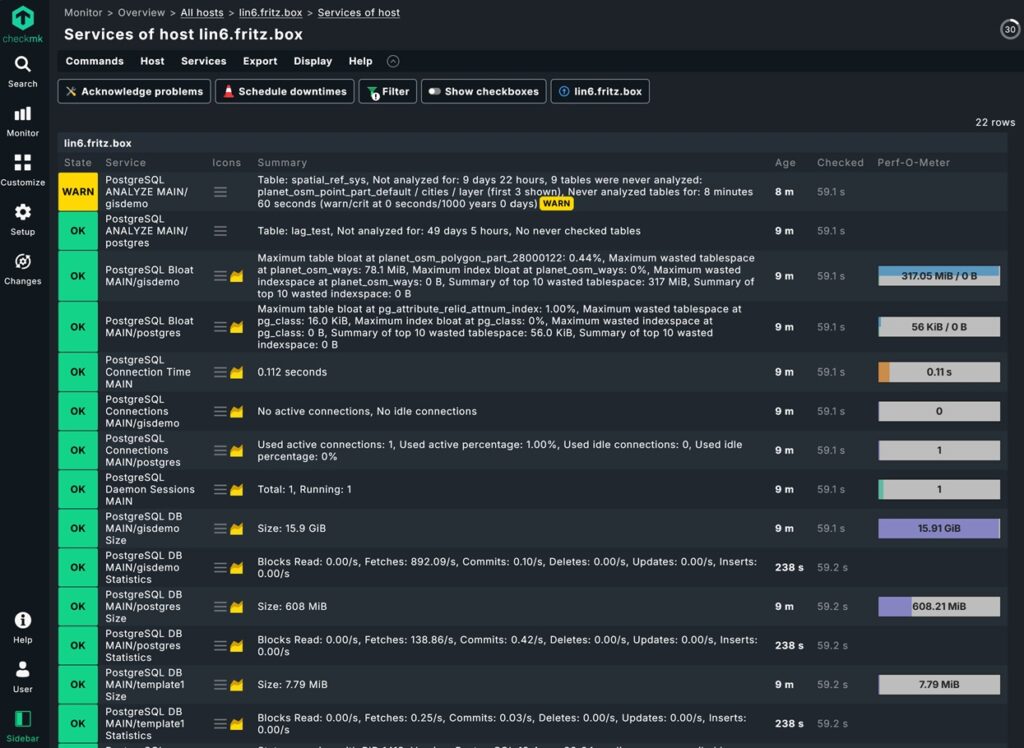Open action menu for PostgreSQL ANALYZE MAIN/gisdemo
Screen dimensions: 1024x748
221,192
